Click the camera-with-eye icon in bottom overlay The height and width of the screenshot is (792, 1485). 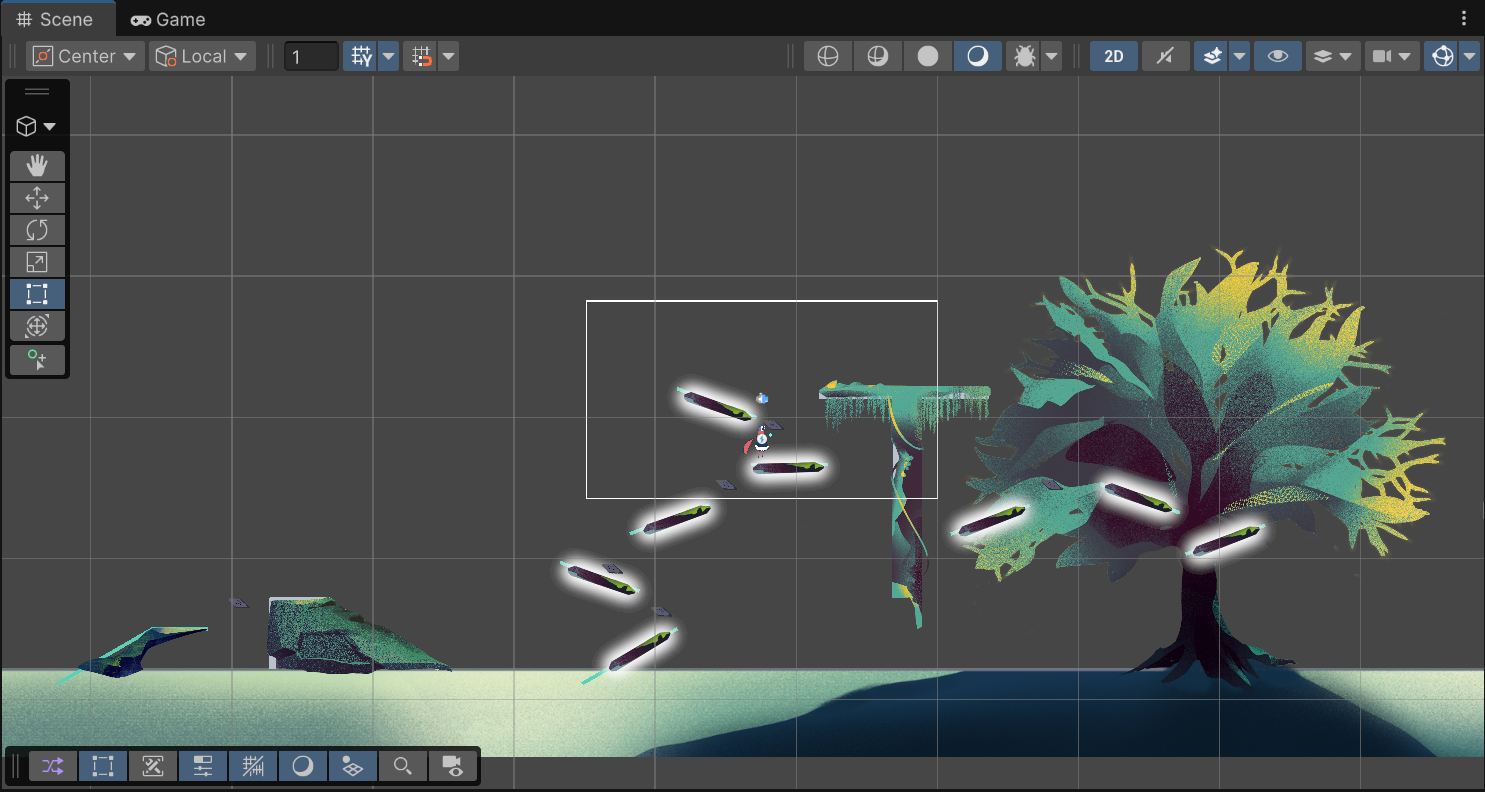coord(453,766)
